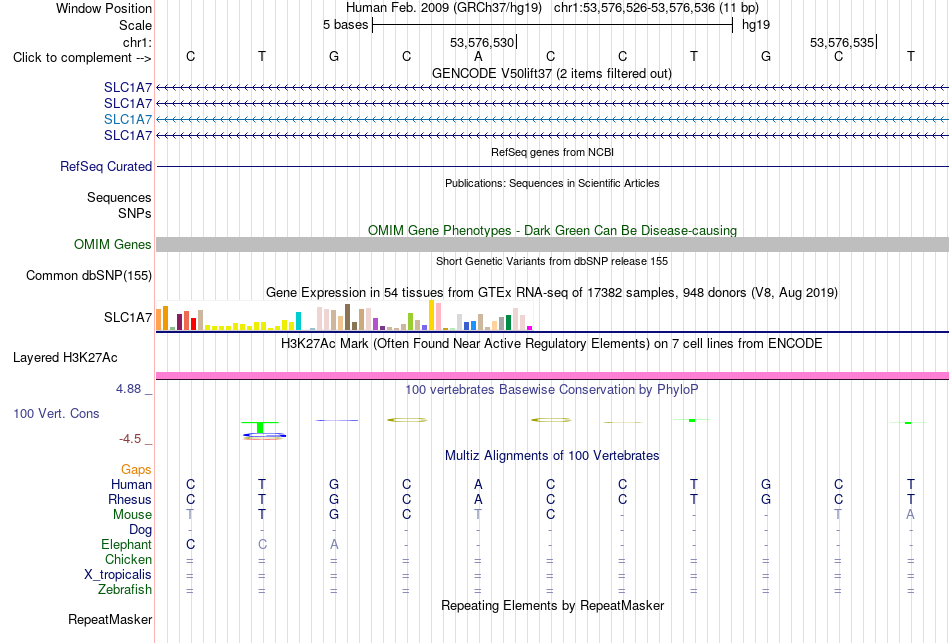Click the Scale track label
Screen dimensions: 950x643
[135, 25]
